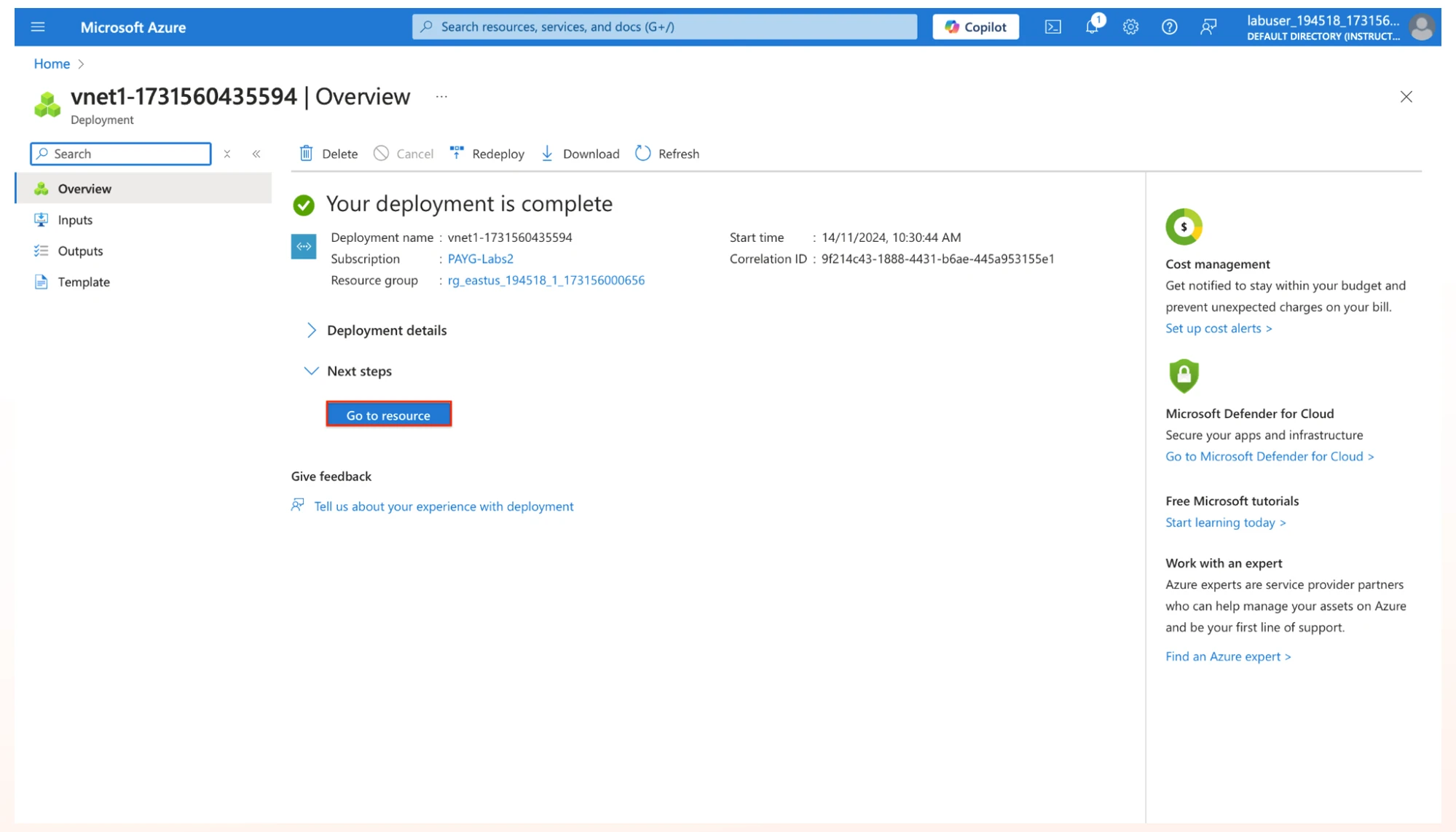Click deployment name value vnet1-1731560435594
The height and width of the screenshot is (832, 1456).
coord(510,238)
